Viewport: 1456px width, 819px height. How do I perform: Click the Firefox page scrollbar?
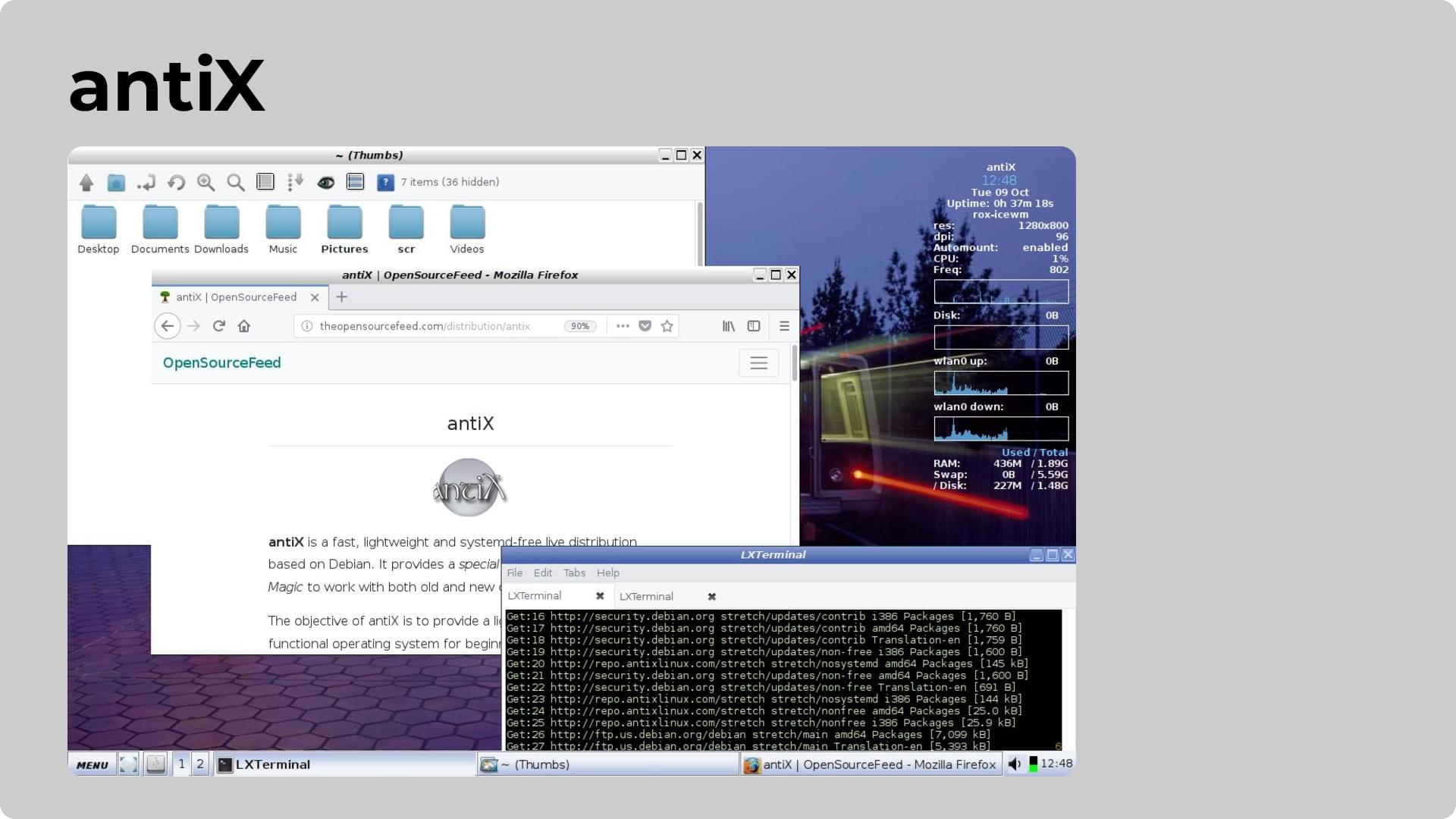795,362
